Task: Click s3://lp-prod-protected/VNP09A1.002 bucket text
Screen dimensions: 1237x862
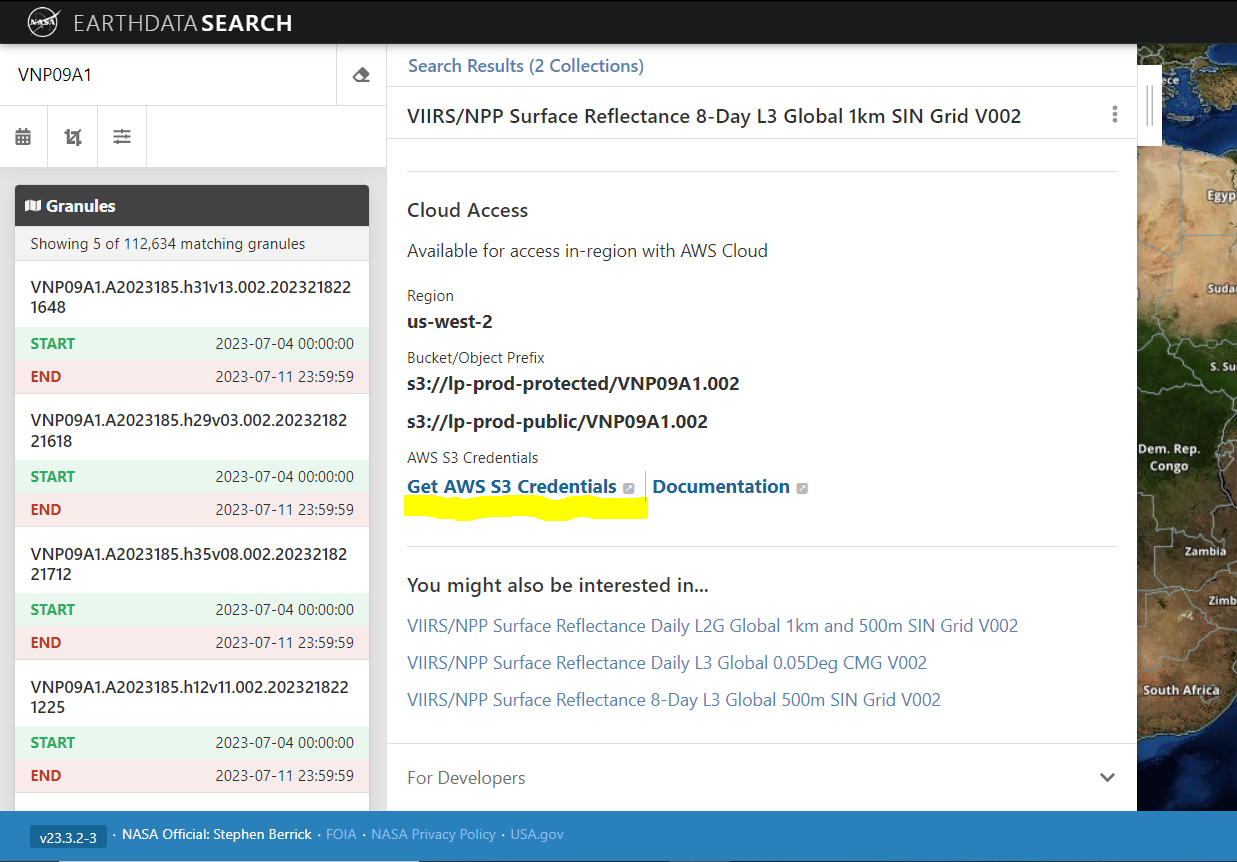Action: point(573,383)
